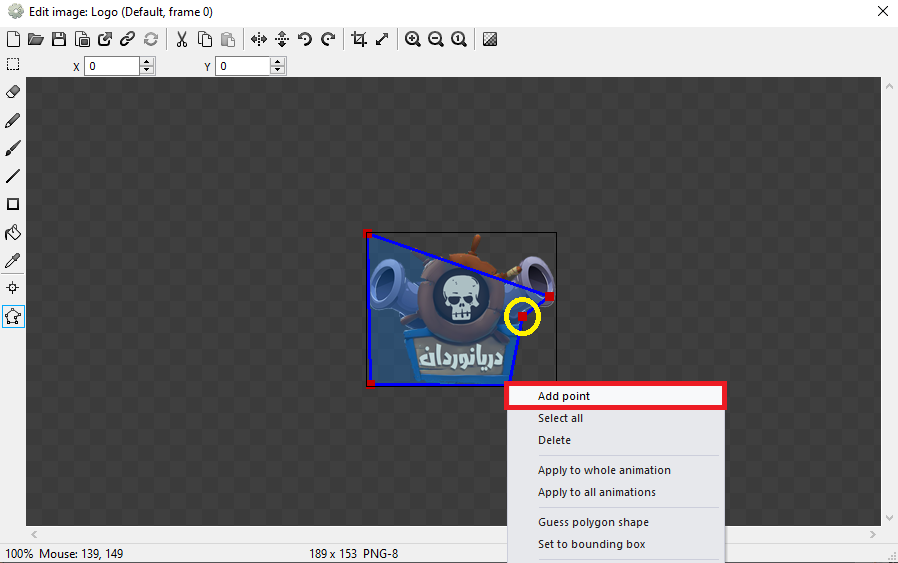This screenshot has height=563, width=898.
Task: Select the Rectangle shape tool
Action: (x=13, y=204)
